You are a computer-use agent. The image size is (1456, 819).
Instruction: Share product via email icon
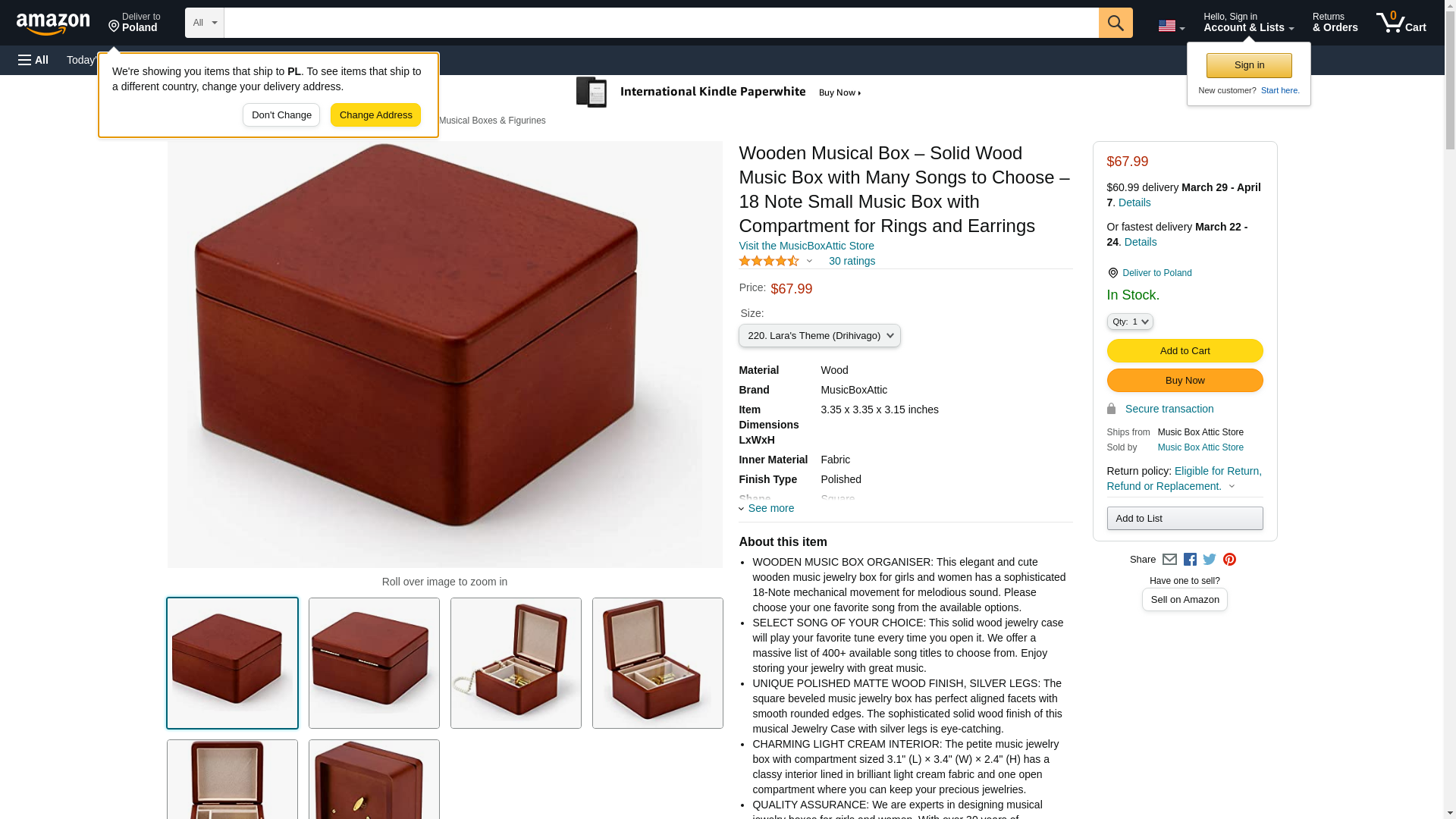point(1169,560)
